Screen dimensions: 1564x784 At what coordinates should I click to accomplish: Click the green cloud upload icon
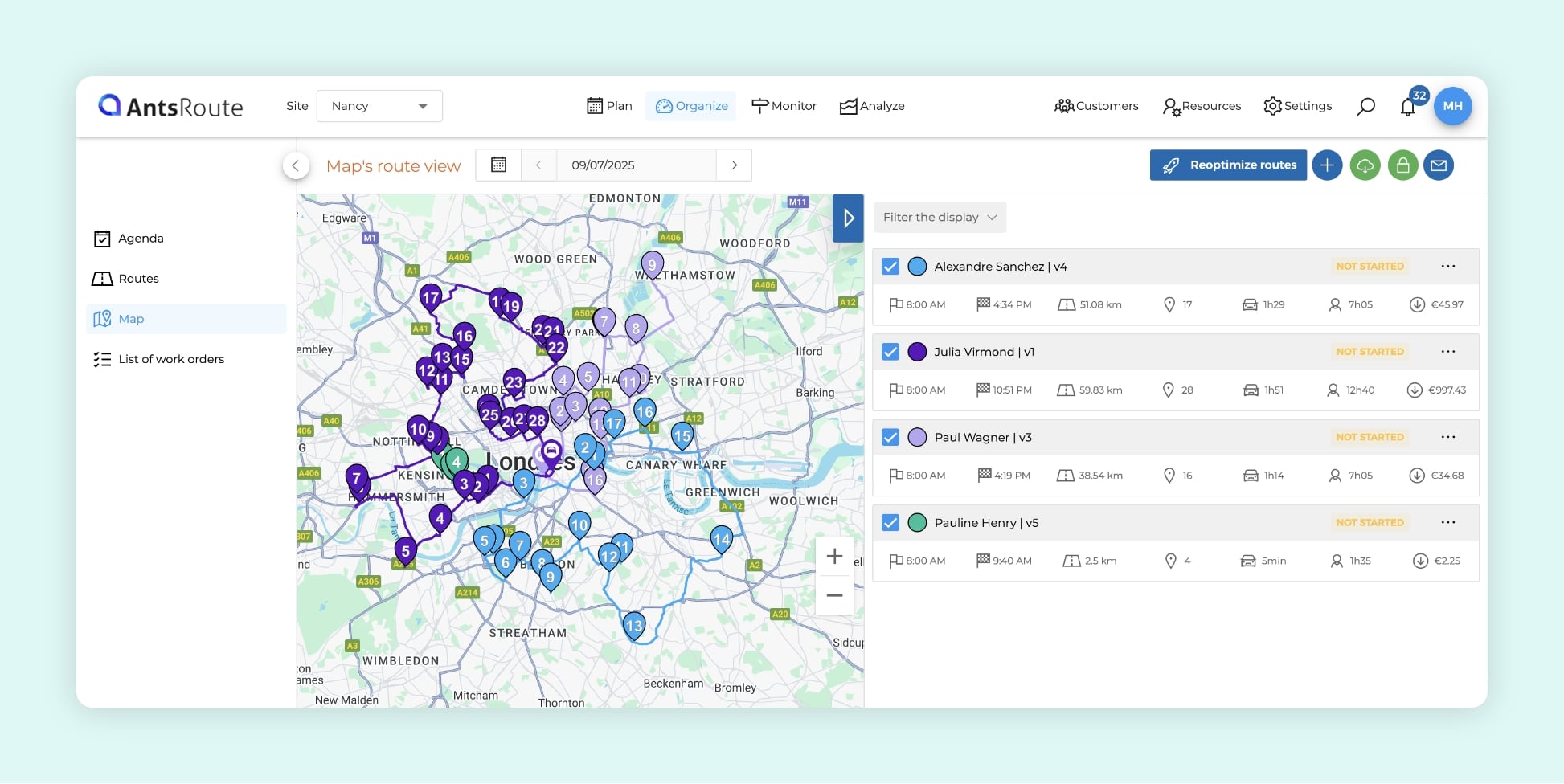1365,165
